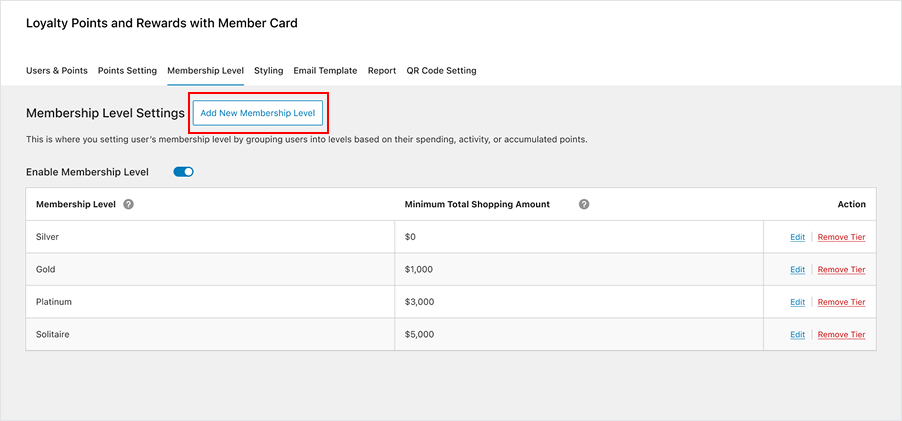Screen dimensions: 902x421
Task: Open the Email Template tab
Action: 325,71
